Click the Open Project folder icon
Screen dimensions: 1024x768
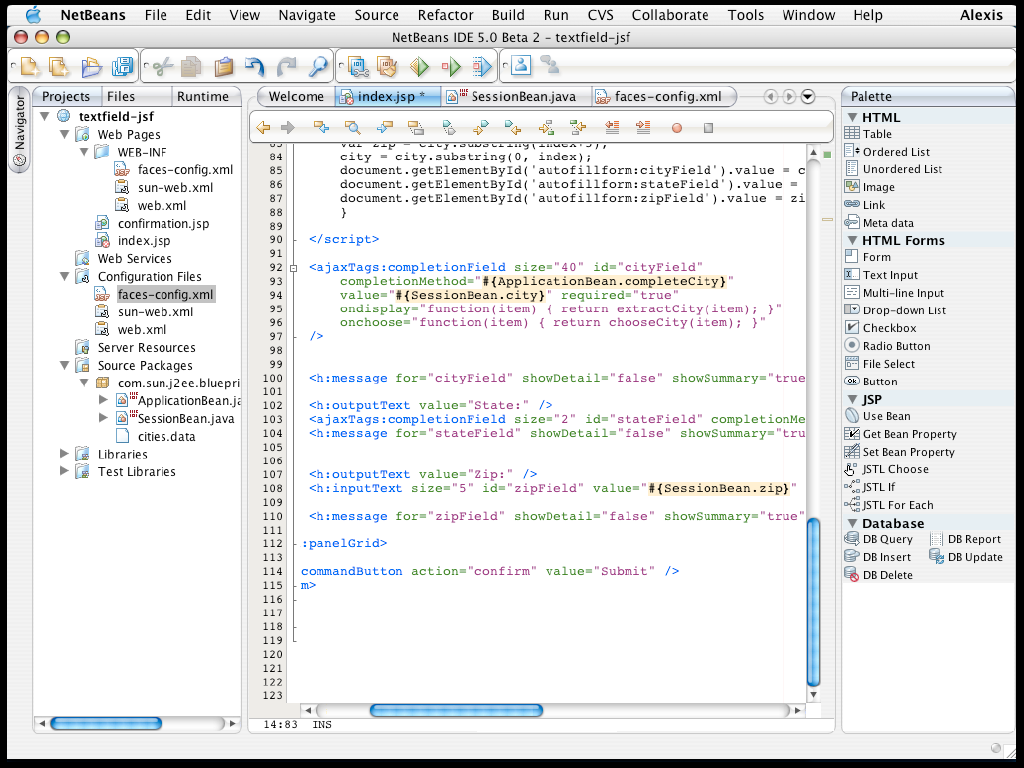pyautogui.click(x=91, y=66)
